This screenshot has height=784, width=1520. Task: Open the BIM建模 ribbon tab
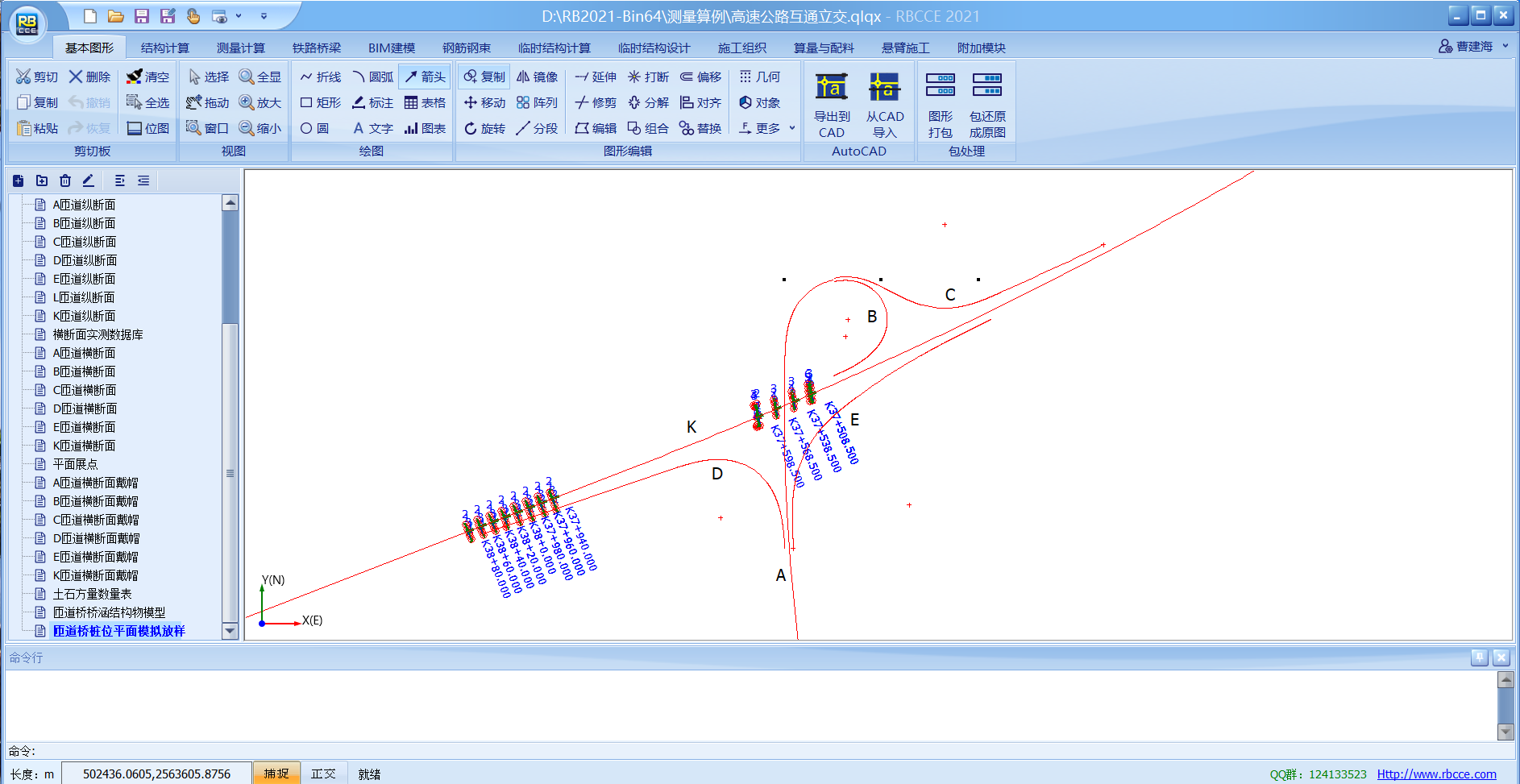pyautogui.click(x=391, y=48)
